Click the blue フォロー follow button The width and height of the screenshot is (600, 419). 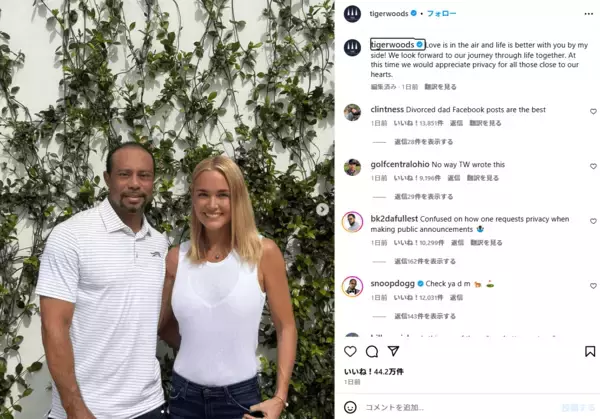pyautogui.click(x=441, y=13)
